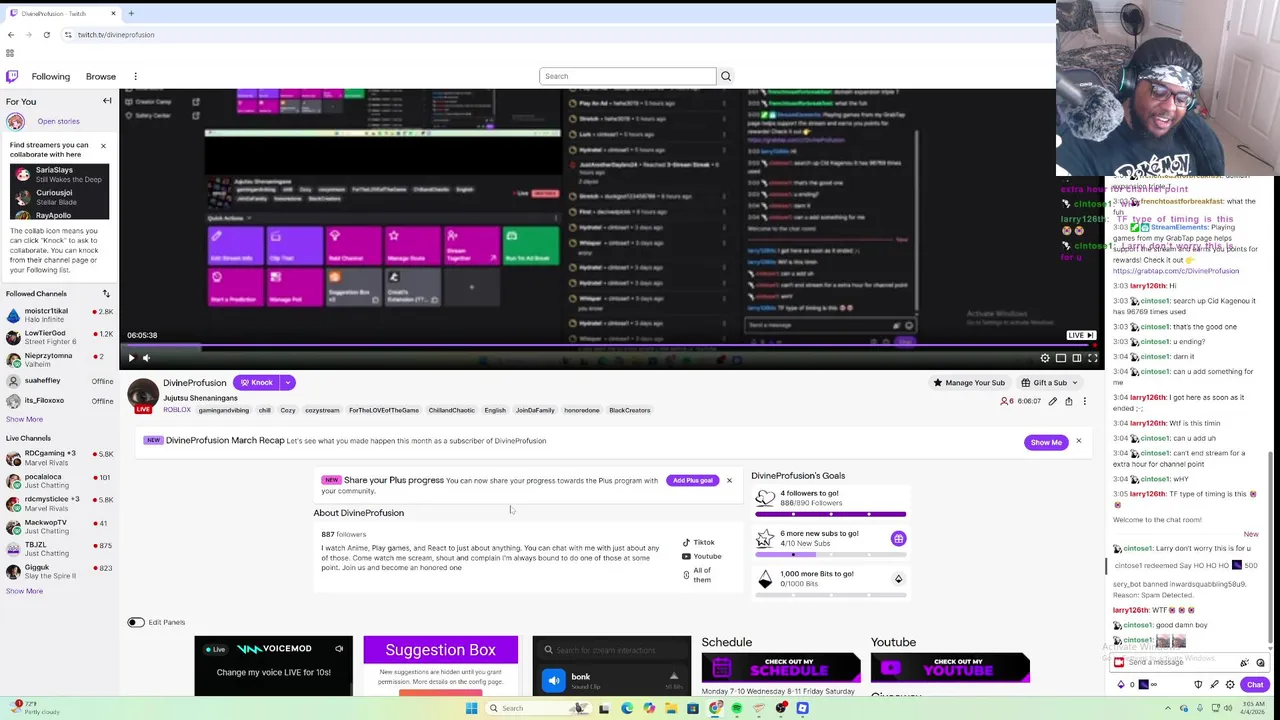Toggle the player's picture-in-picture view
1280x720 pixels.
(1061, 358)
